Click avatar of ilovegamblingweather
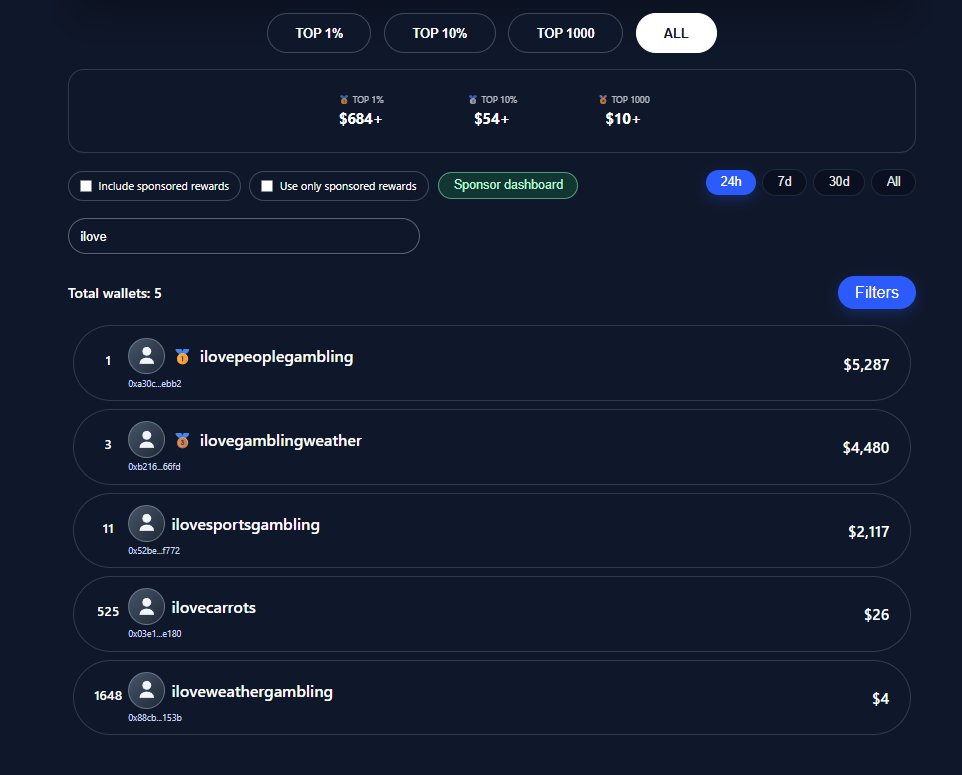The image size is (962, 775). (x=146, y=439)
